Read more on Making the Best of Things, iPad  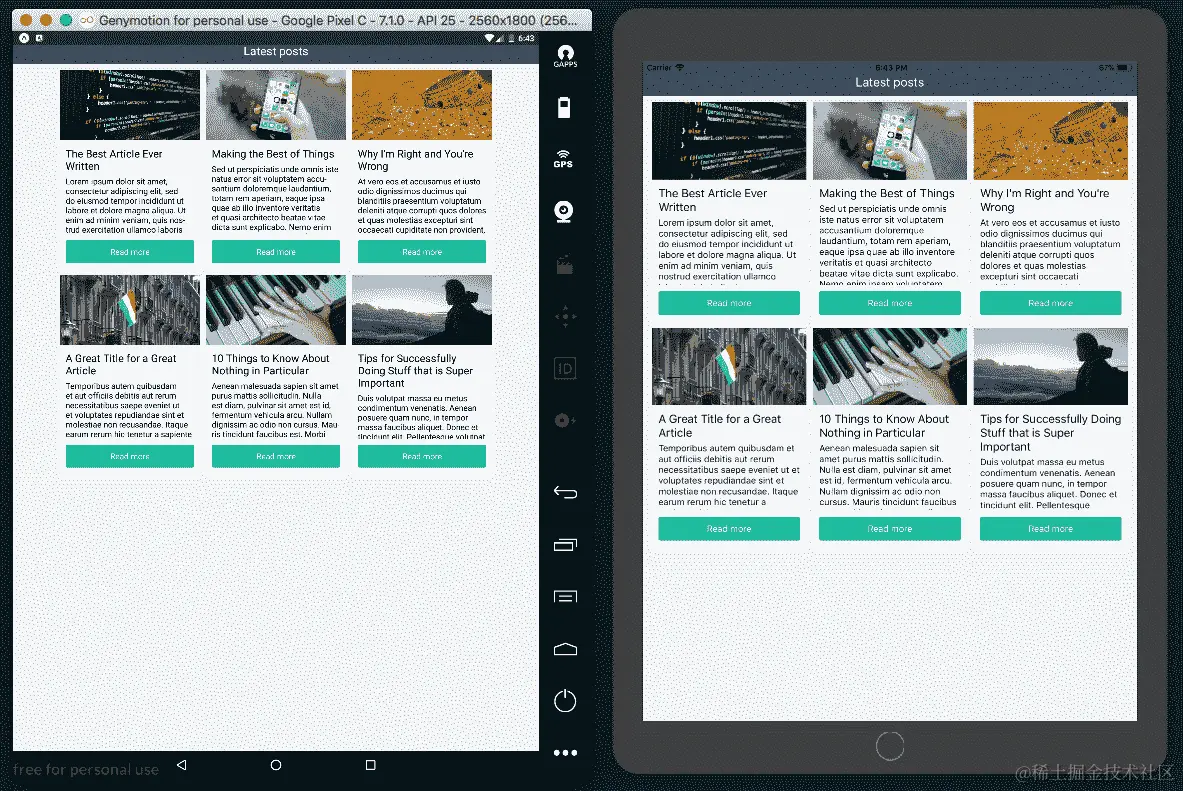coord(890,303)
